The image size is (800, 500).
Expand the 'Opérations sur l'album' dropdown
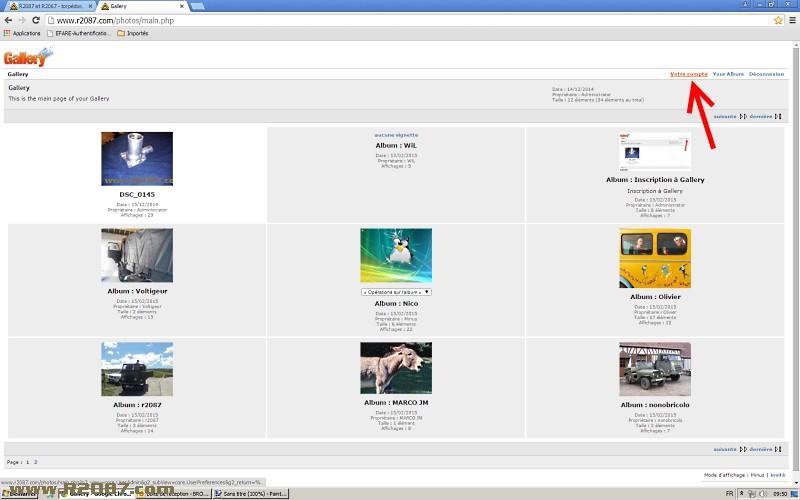pos(396,292)
